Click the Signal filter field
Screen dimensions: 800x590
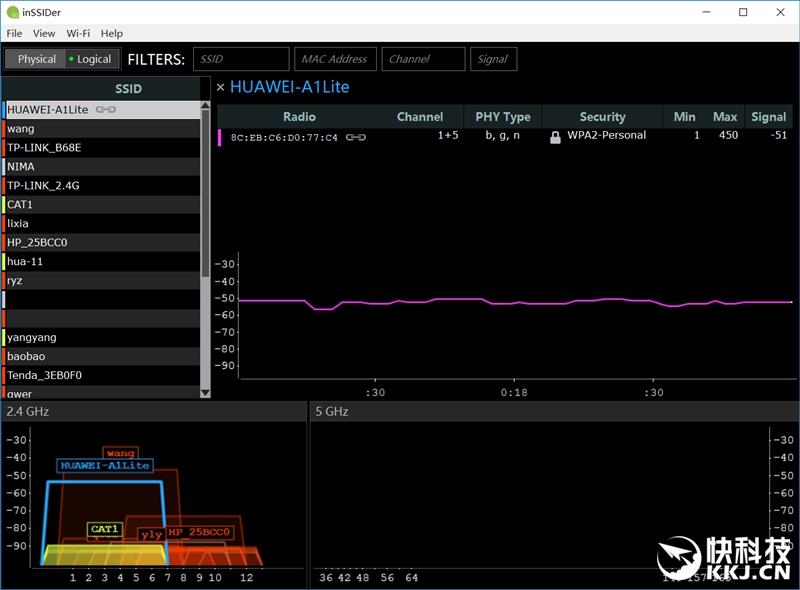click(x=495, y=59)
